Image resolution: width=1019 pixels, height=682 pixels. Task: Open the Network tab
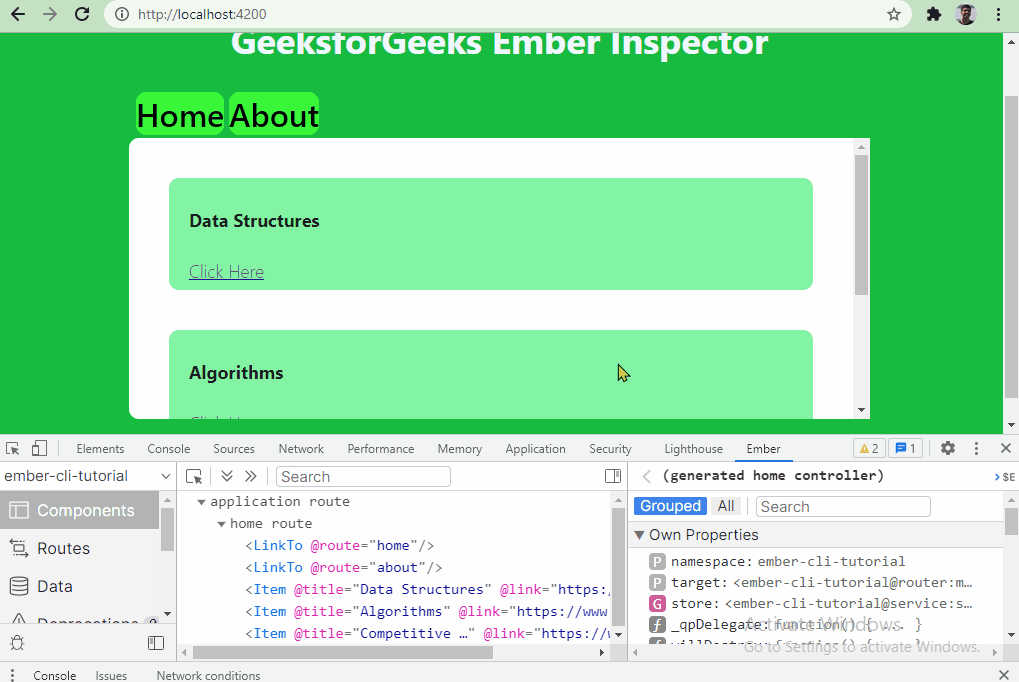(301, 449)
